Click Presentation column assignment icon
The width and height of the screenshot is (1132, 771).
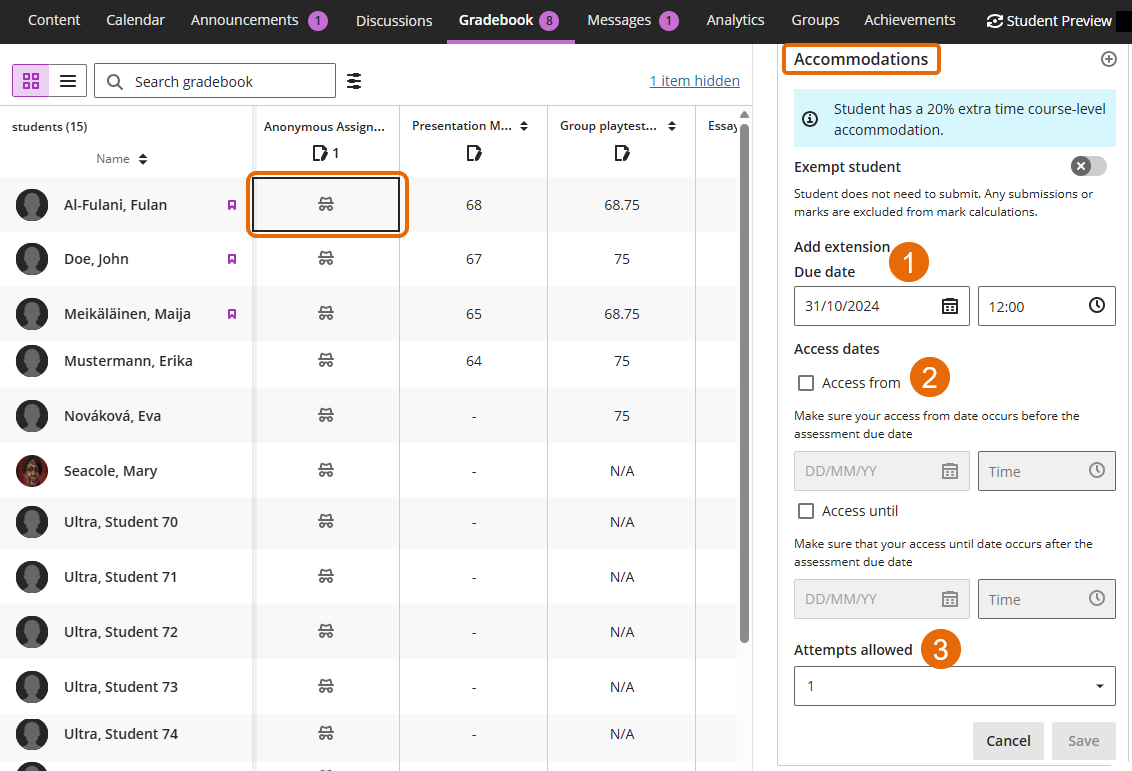click(x=474, y=153)
